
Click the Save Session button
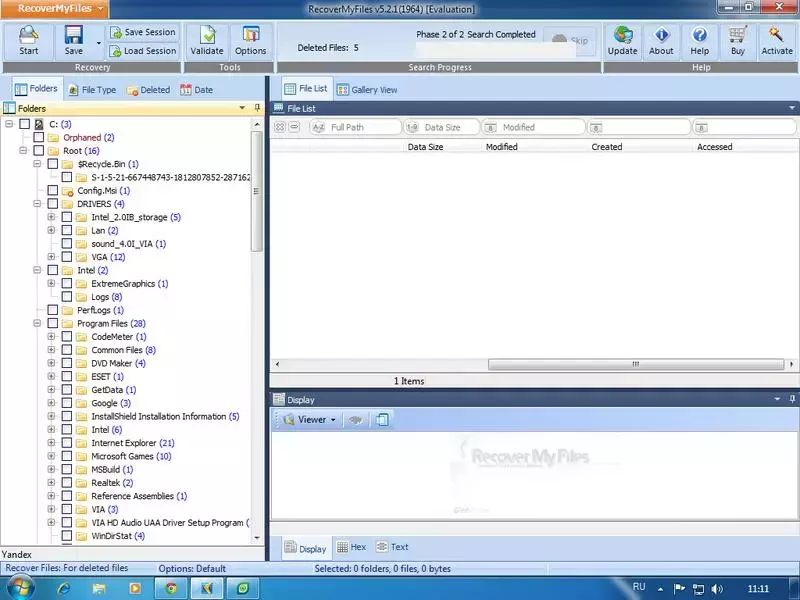[x=143, y=32]
